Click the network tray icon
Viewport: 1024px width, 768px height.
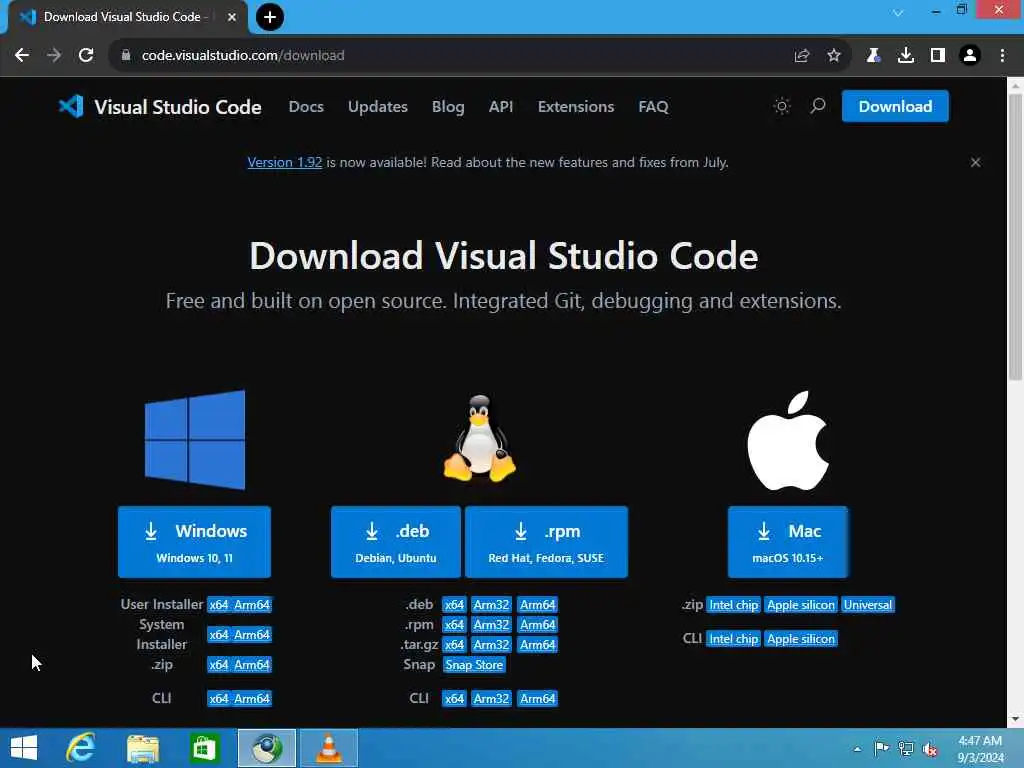(906, 748)
